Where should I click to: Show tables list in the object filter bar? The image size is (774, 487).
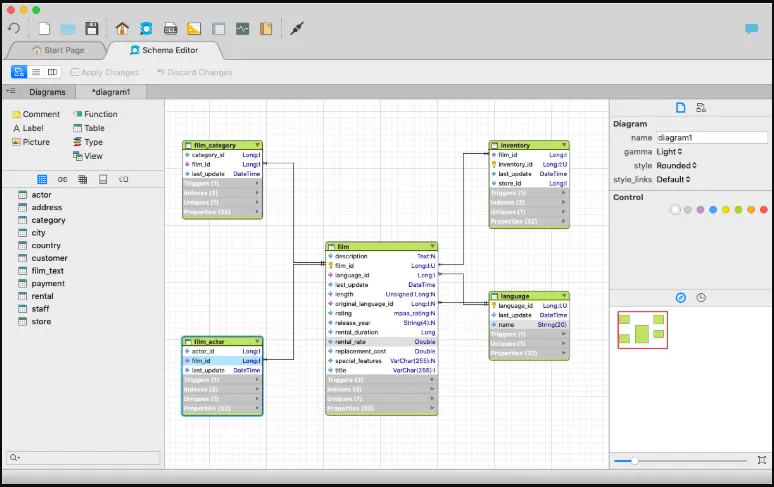pos(42,179)
